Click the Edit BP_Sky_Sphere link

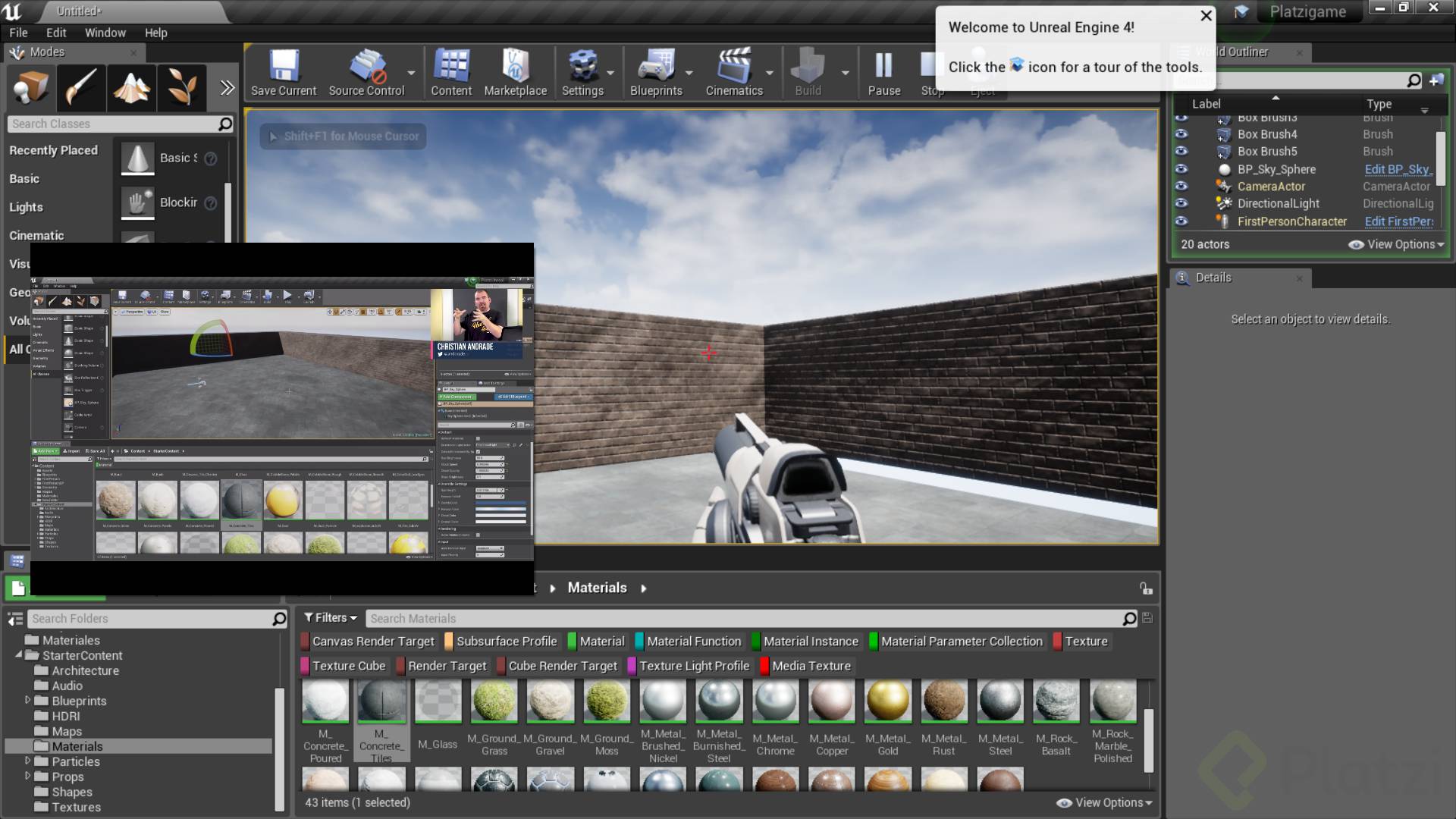click(x=1398, y=169)
